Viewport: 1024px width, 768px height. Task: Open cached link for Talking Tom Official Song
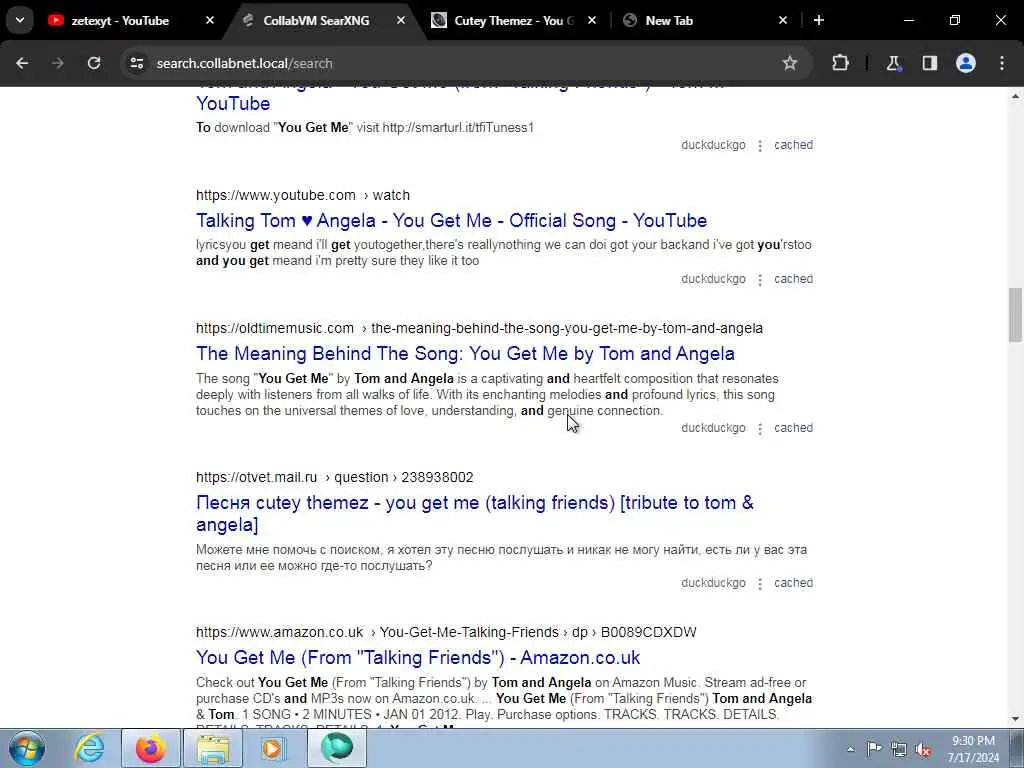tap(793, 279)
